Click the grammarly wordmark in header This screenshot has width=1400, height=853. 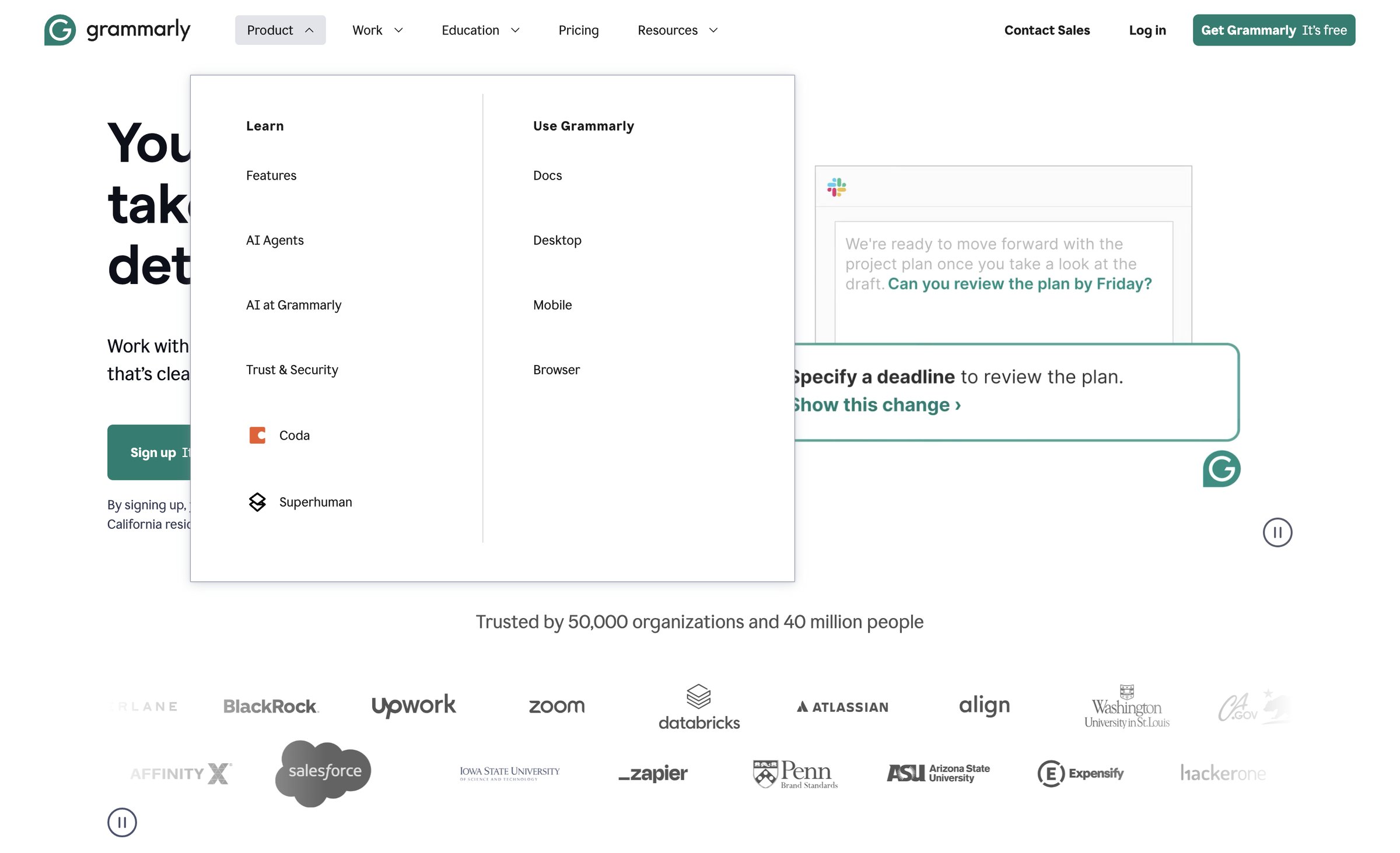pos(138,30)
